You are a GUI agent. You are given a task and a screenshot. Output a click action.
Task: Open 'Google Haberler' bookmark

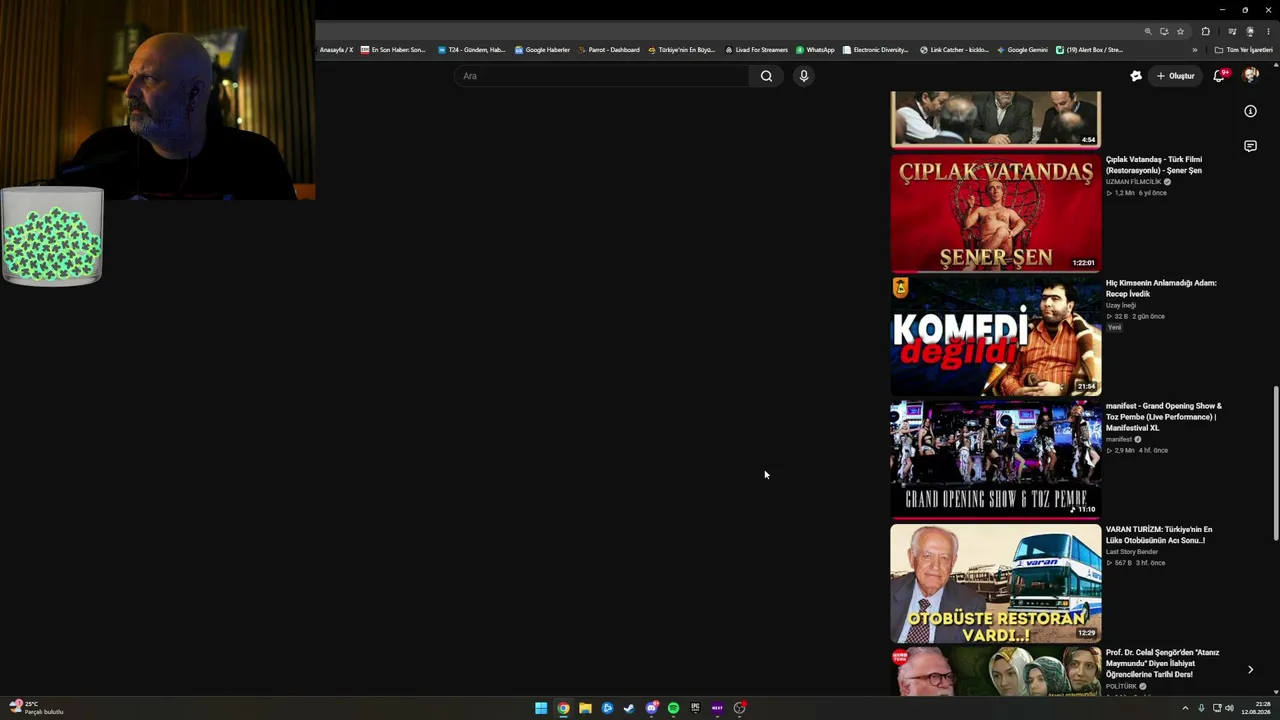pos(542,49)
